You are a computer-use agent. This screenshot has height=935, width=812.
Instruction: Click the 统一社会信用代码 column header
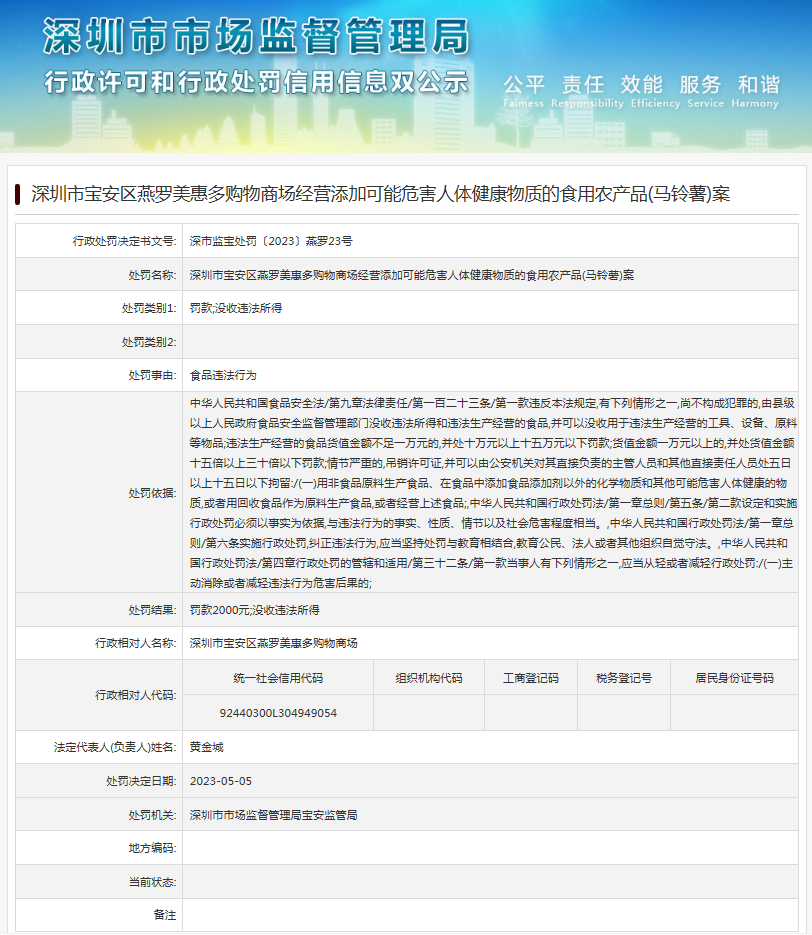coord(278,678)
